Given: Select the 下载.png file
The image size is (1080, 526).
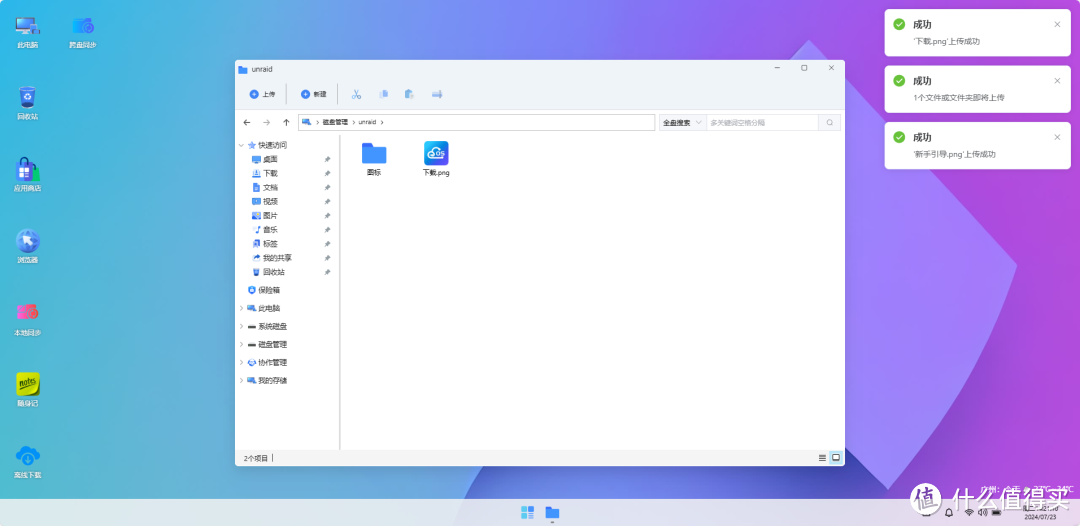Looking at the screenshot, I should click(x=436, y=160).
